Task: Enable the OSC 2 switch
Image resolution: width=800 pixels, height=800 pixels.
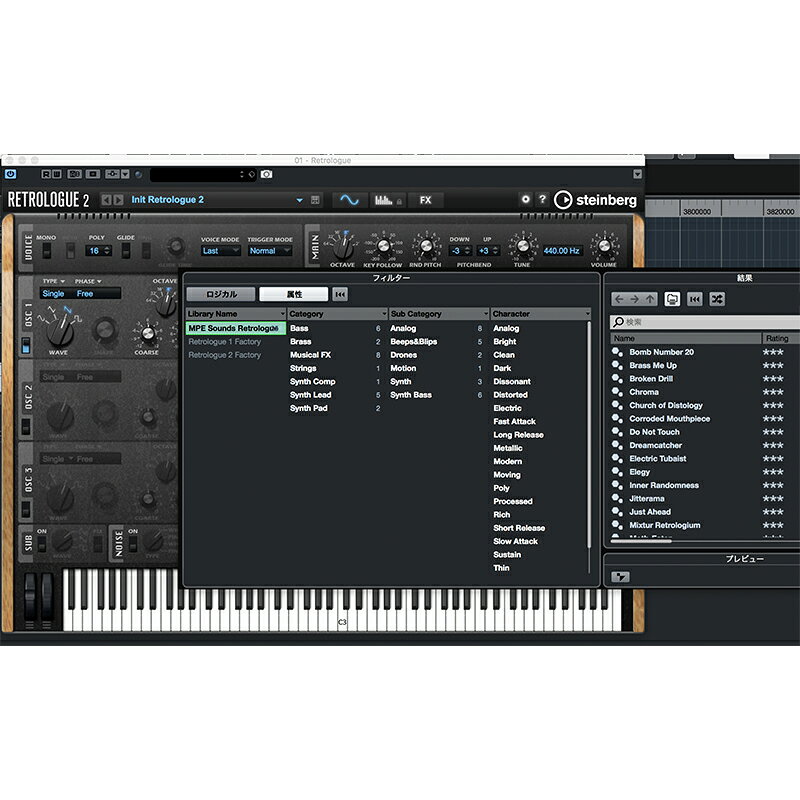Action: (26, 426)
